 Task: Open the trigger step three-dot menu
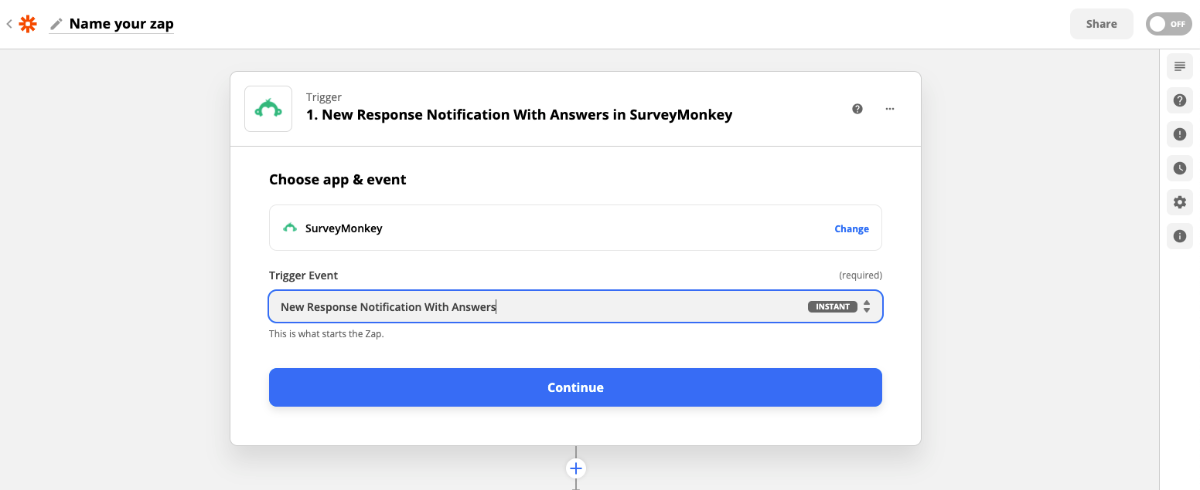point(890,109)
